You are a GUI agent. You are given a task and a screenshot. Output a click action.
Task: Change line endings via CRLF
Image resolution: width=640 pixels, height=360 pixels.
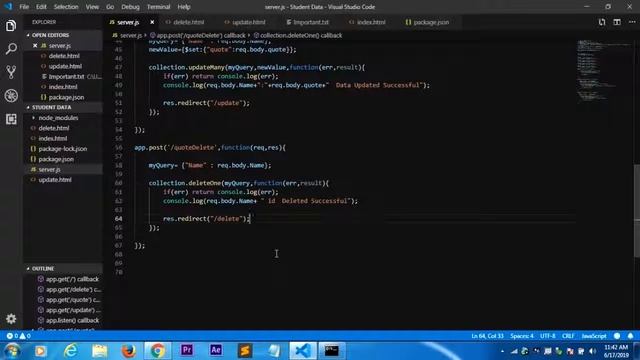(x=568, y=336)
